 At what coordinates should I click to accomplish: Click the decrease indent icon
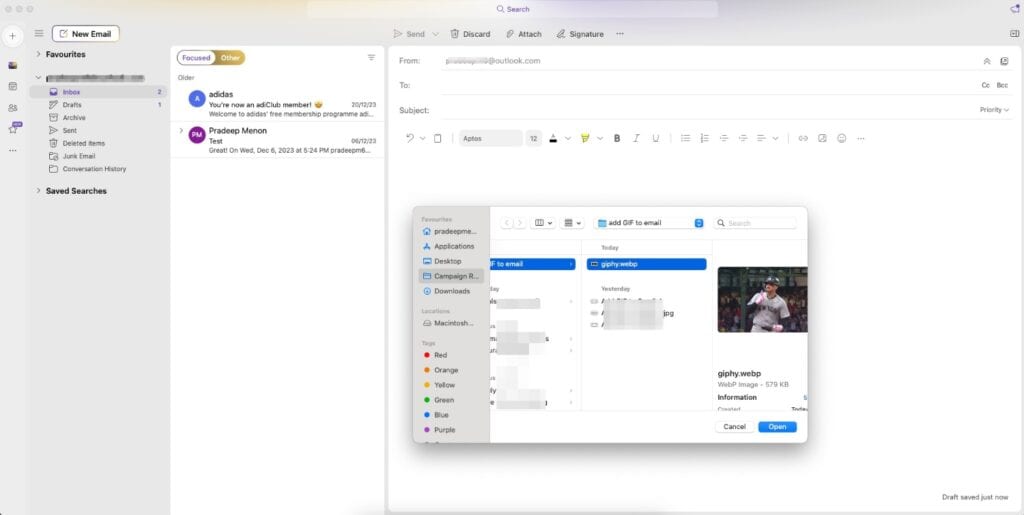tap(724, 138)
